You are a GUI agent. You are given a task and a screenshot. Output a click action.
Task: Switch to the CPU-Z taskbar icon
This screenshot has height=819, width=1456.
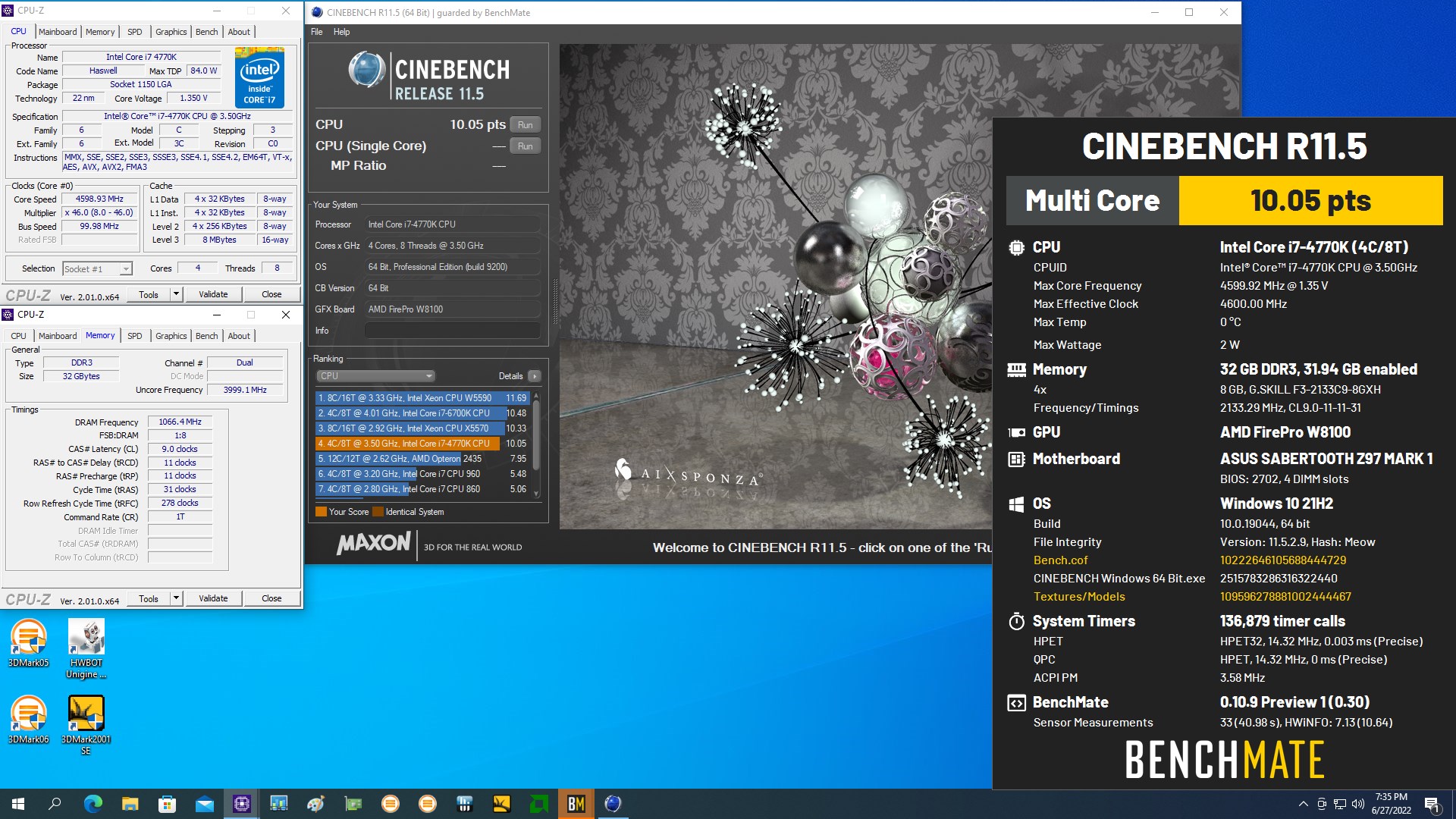point(241,804)
